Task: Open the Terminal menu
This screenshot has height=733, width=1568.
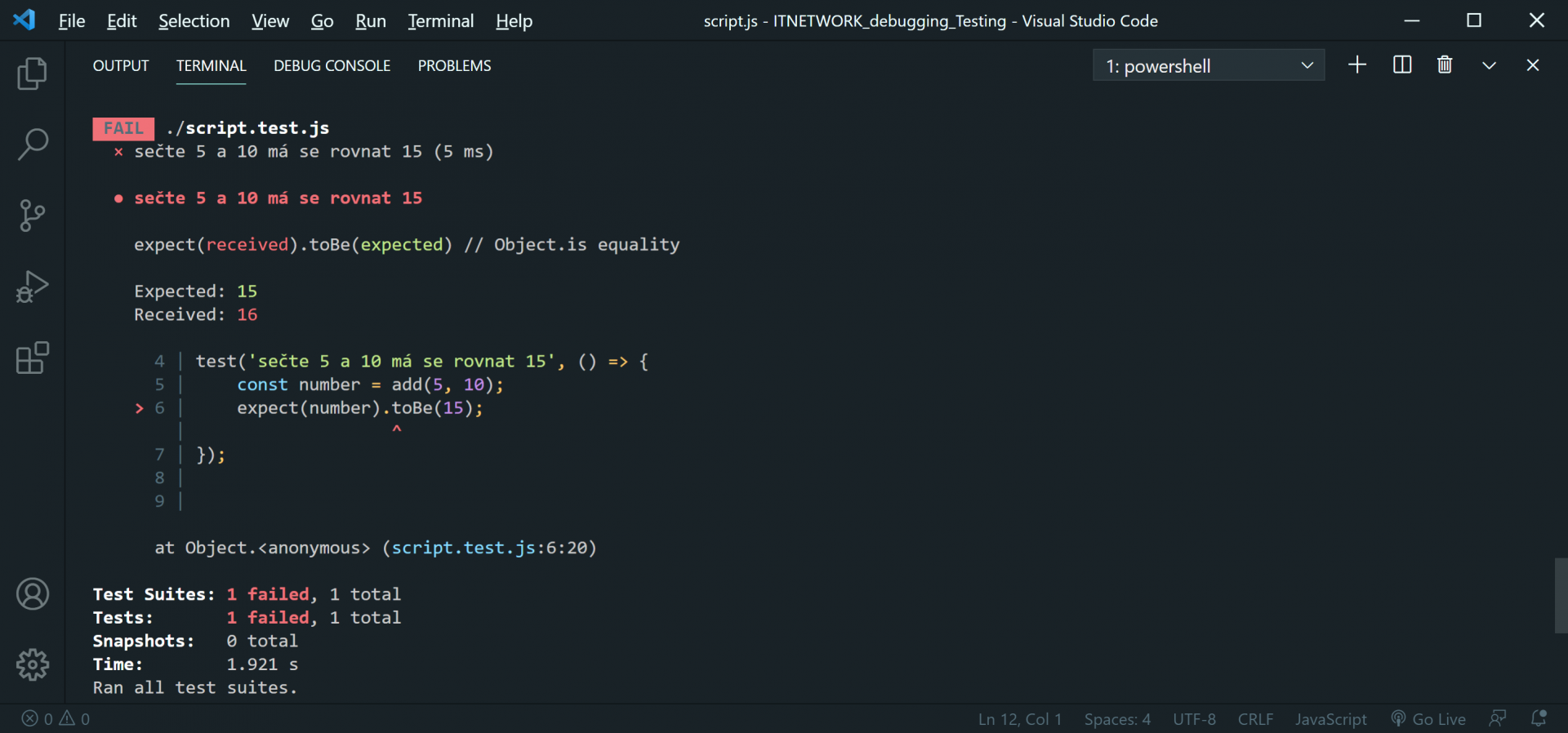Action: pos(441,20)
